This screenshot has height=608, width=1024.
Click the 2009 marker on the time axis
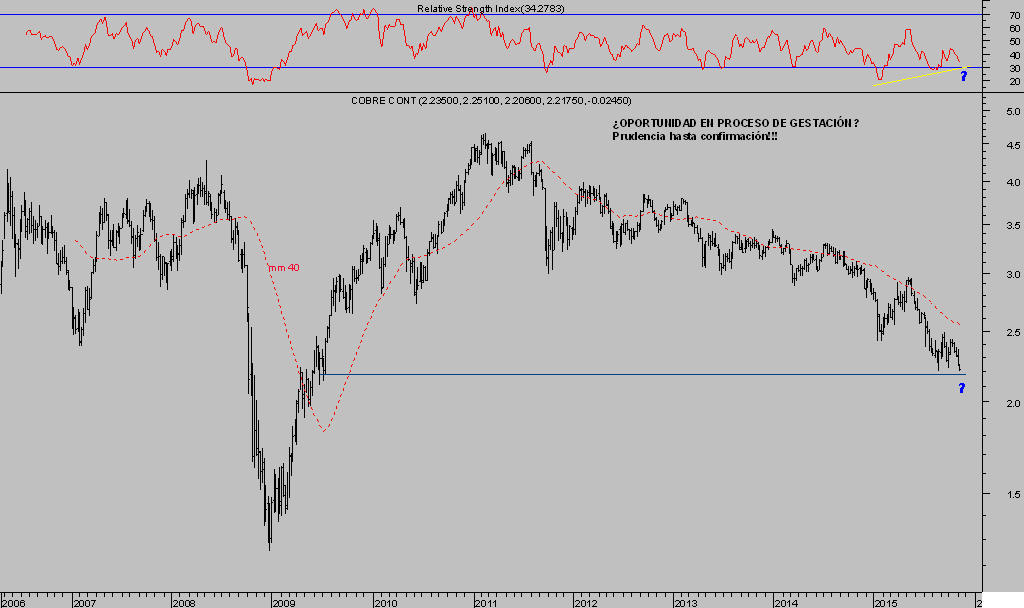pos(283,603)
